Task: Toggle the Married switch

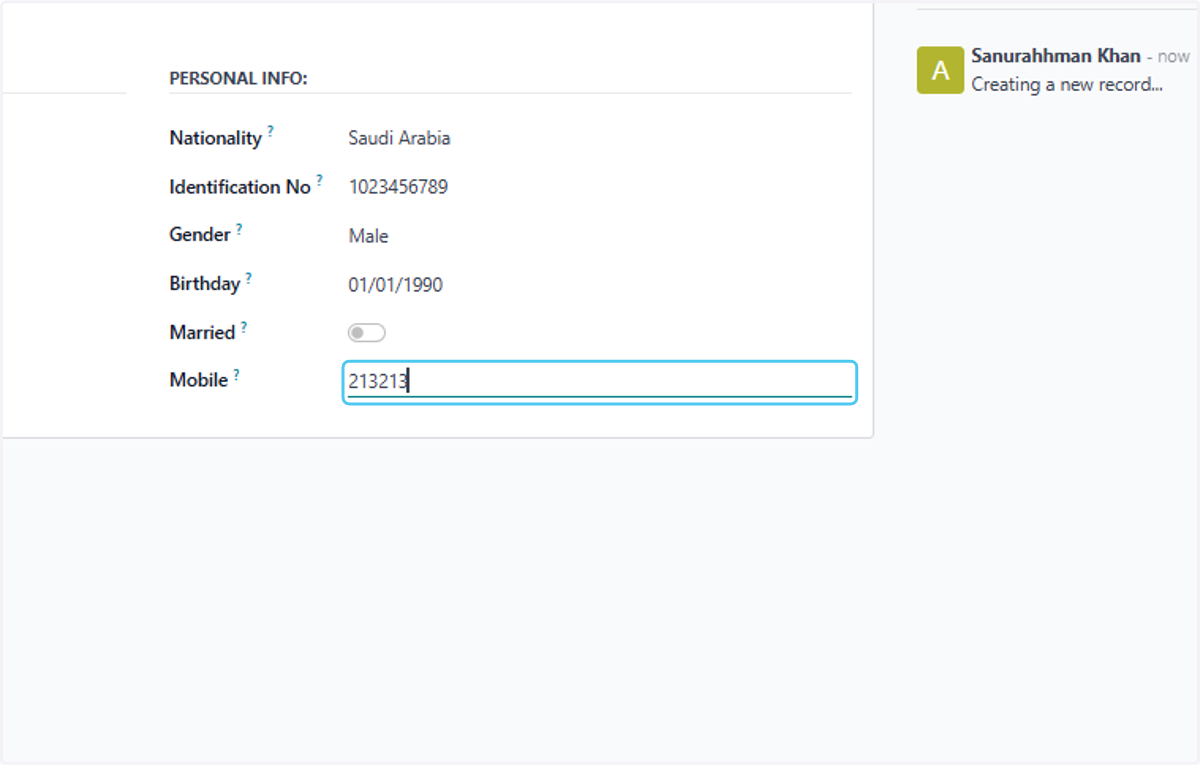Action: point(366,333)
